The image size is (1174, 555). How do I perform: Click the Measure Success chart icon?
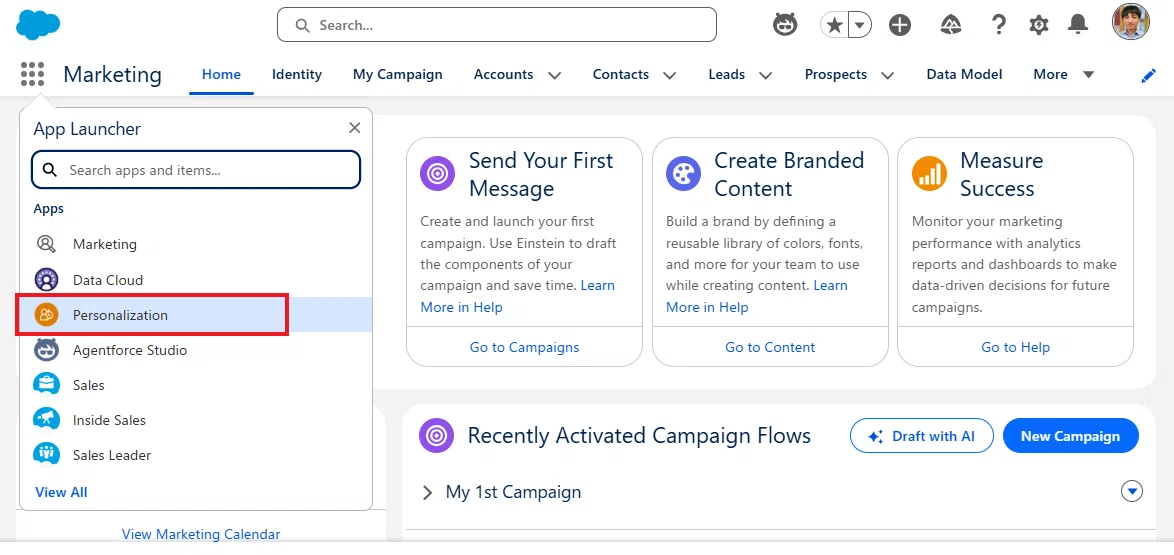pos(929,175)
